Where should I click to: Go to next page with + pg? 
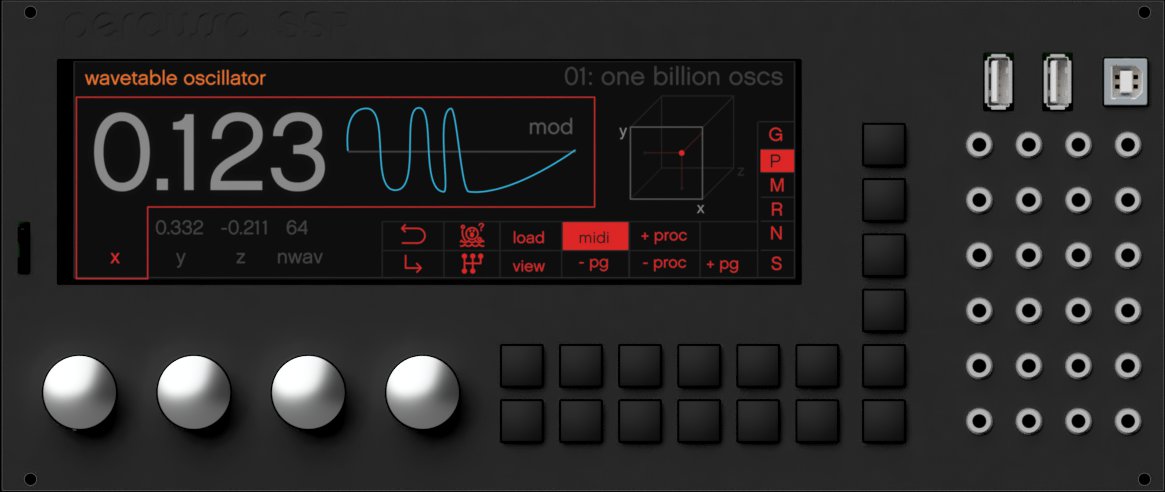[722, 264]
